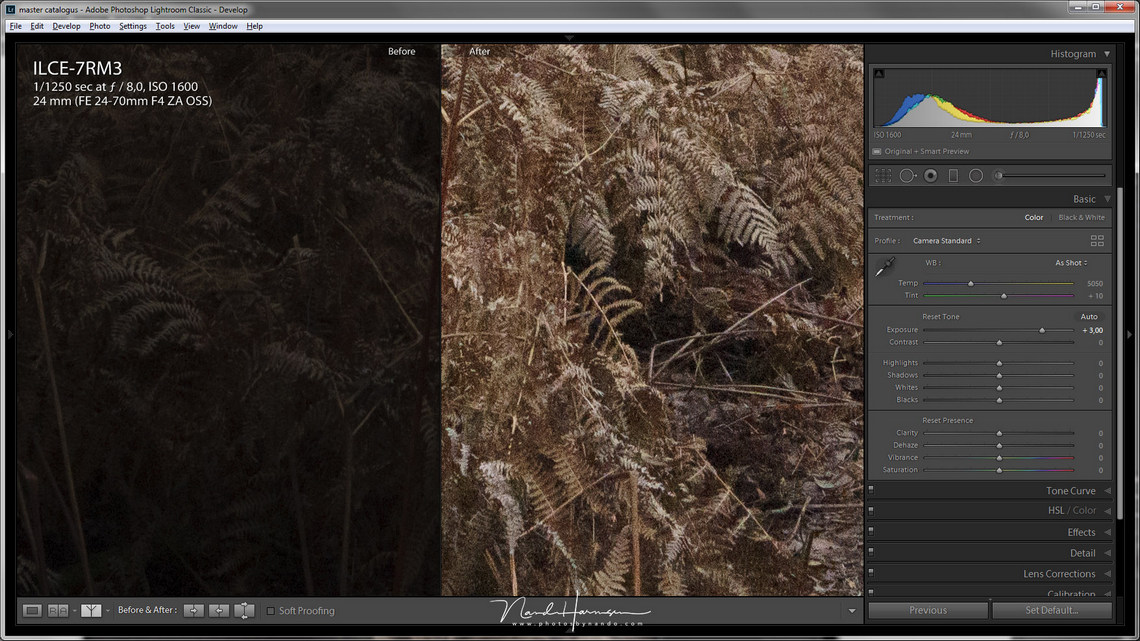
Task: Click the Lightroom app icon in title bar
Action: pyautogui.click(x=10, y=9)
